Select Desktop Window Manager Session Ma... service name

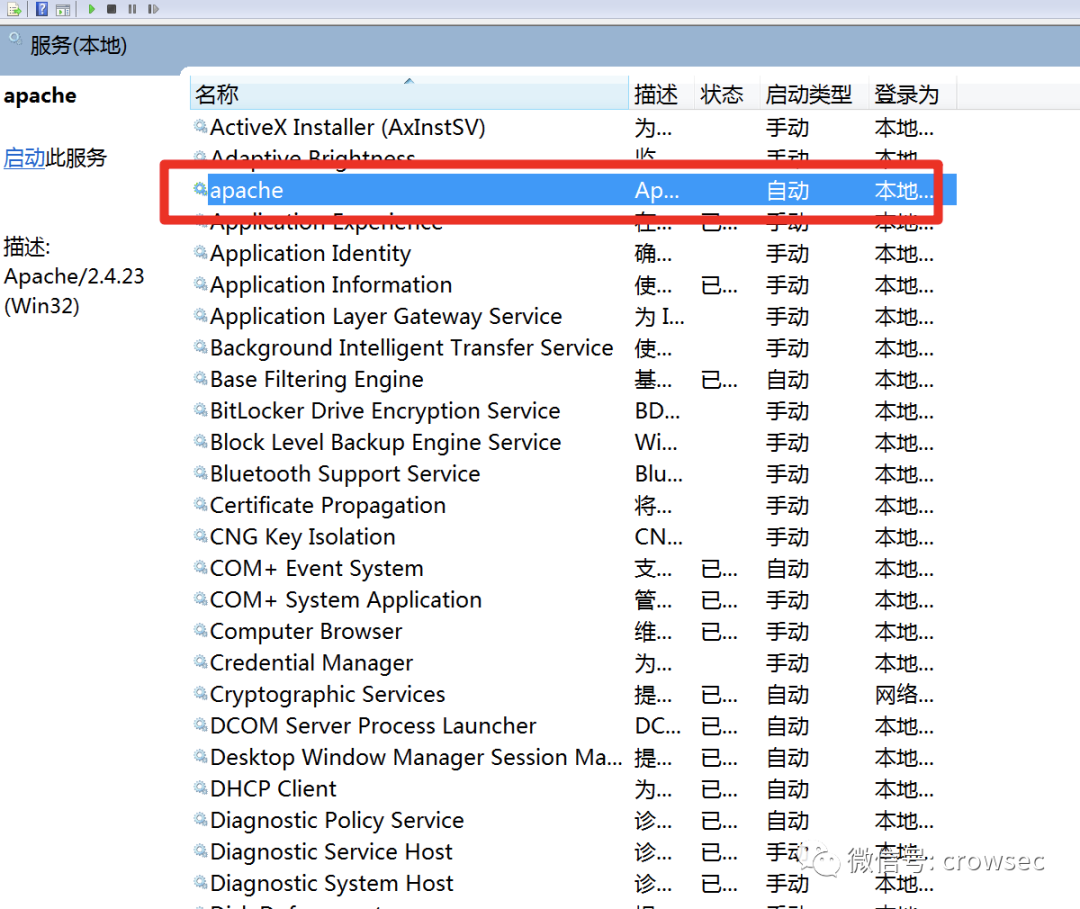[x=416, y=758]
